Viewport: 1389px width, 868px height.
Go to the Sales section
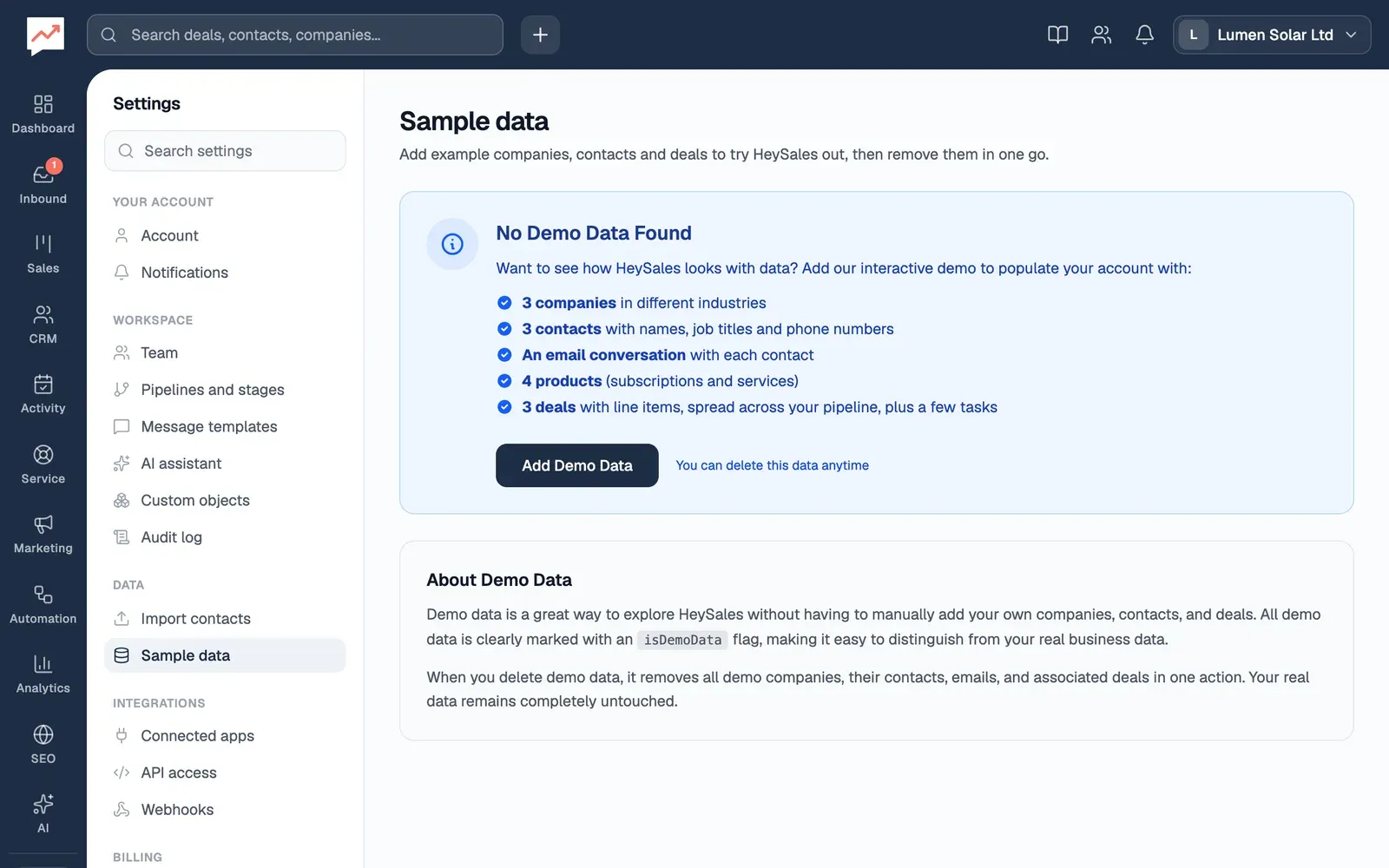pos(43,254)
